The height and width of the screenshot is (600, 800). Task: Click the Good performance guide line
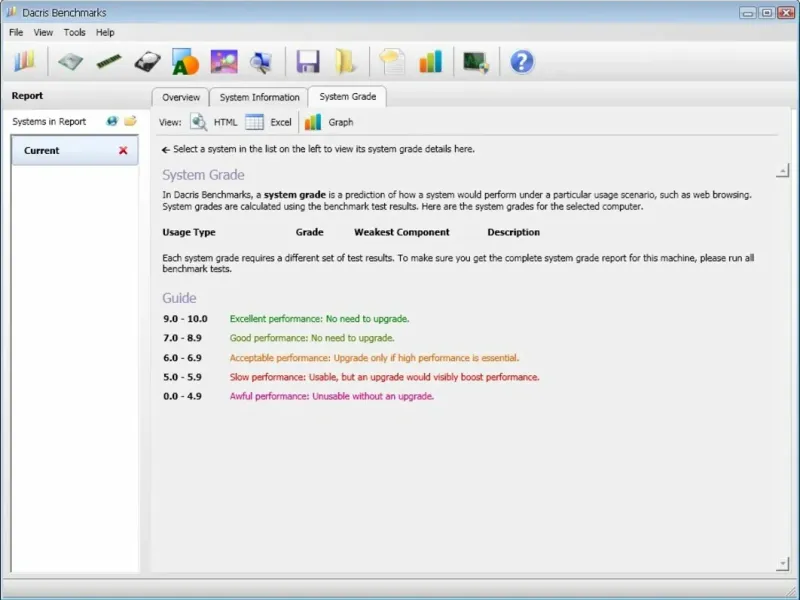tap(312, 338)
